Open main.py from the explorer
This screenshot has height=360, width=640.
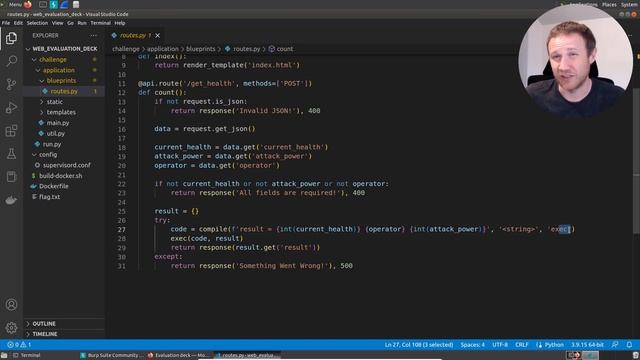point(58,123)
